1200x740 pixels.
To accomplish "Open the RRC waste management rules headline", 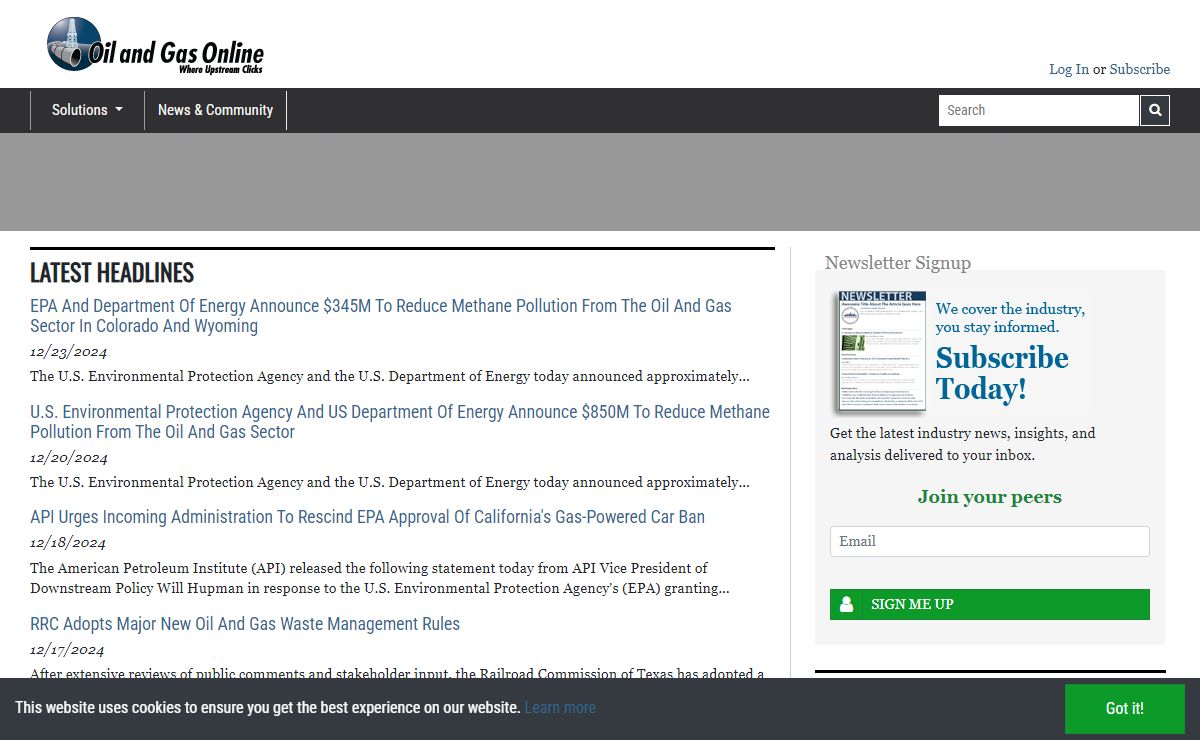I will 245,624.
